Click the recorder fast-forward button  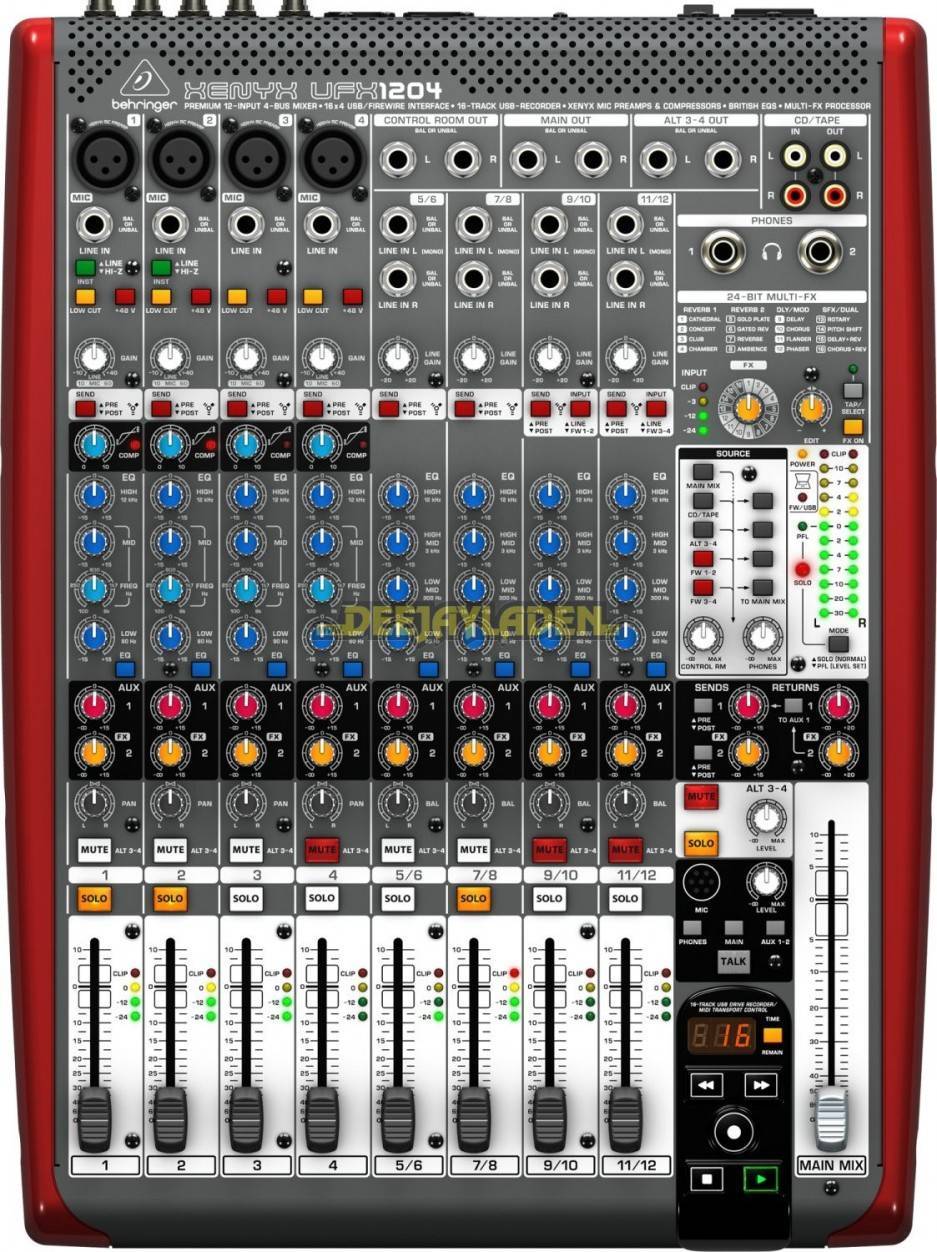(x=760, y=1086)
